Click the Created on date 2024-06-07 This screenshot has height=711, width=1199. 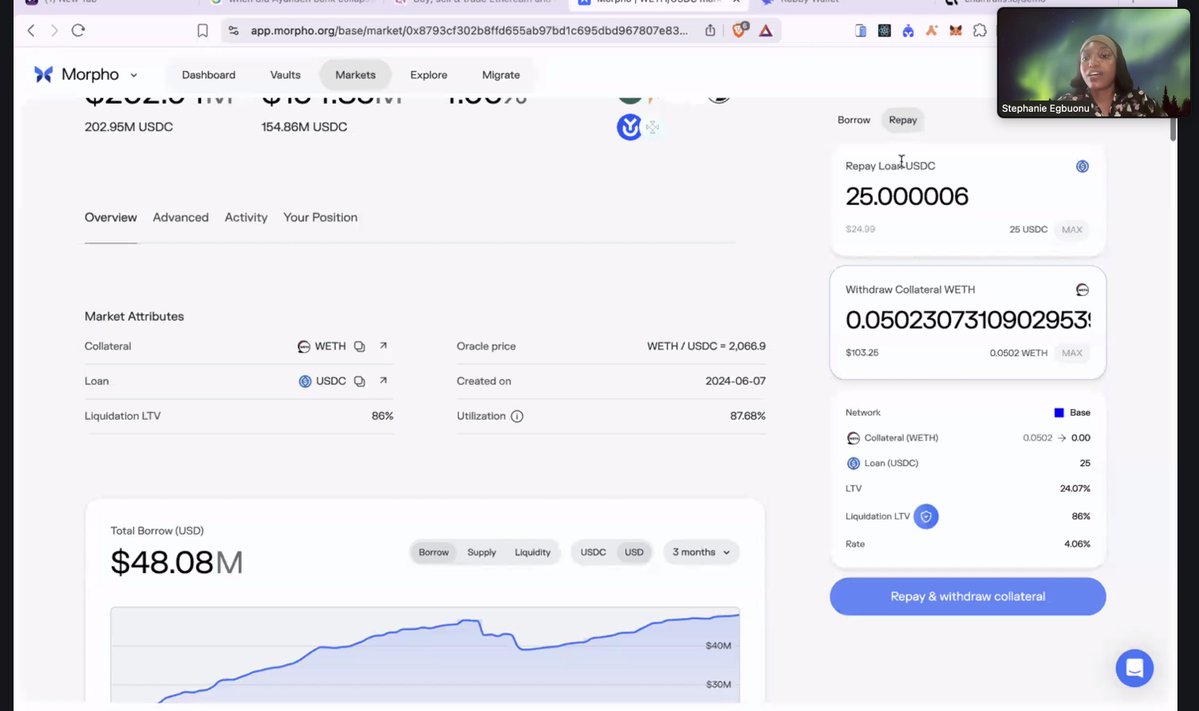coord(735,381)
